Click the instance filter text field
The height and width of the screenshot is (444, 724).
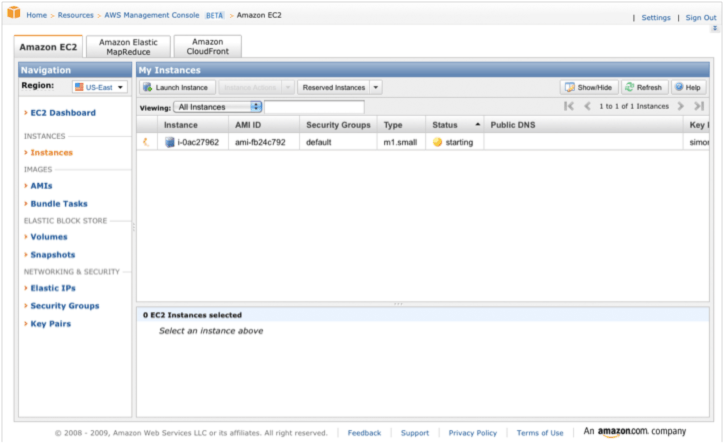click(x=314, y=107)
